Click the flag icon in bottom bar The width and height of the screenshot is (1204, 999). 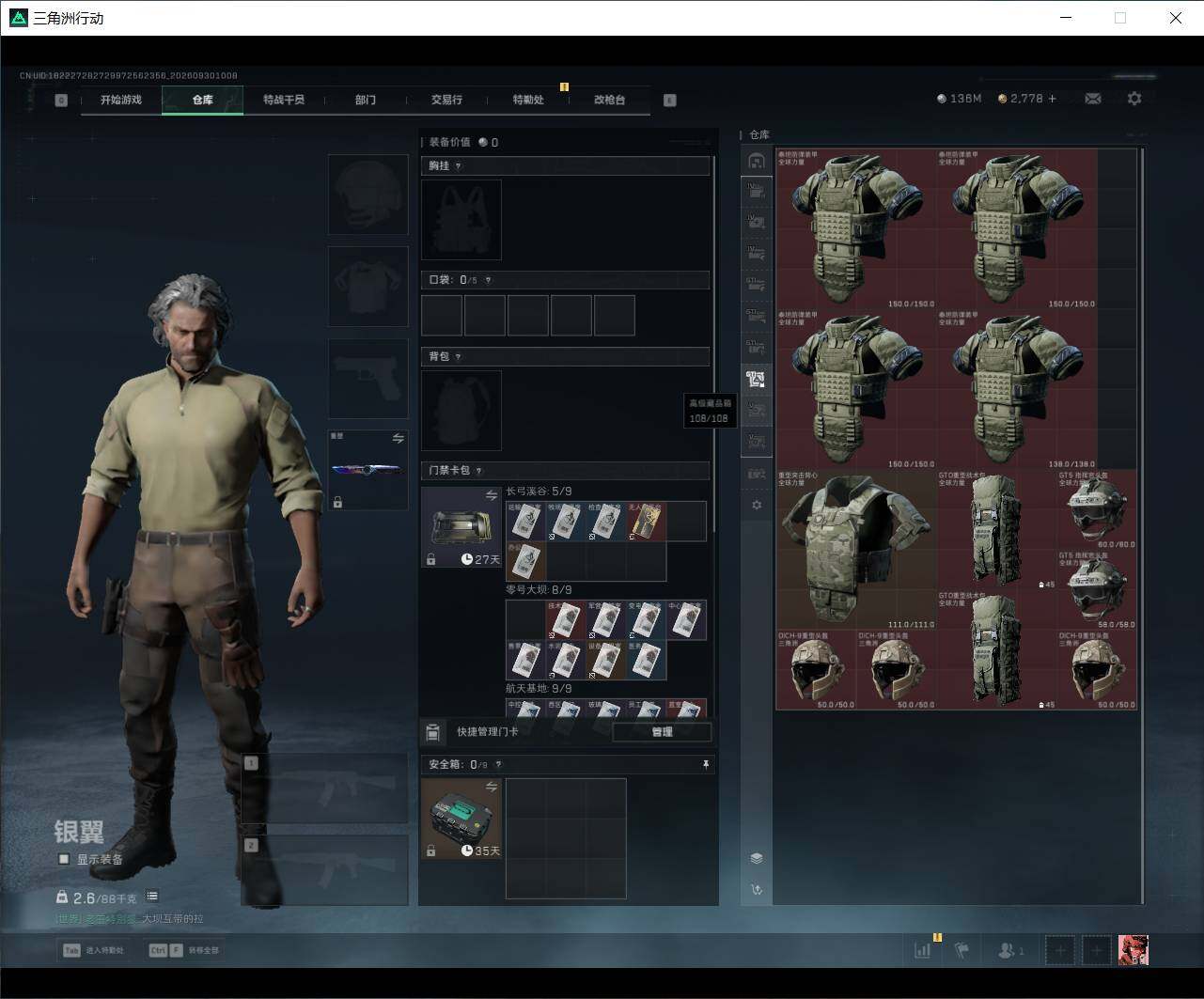point(962,950)
